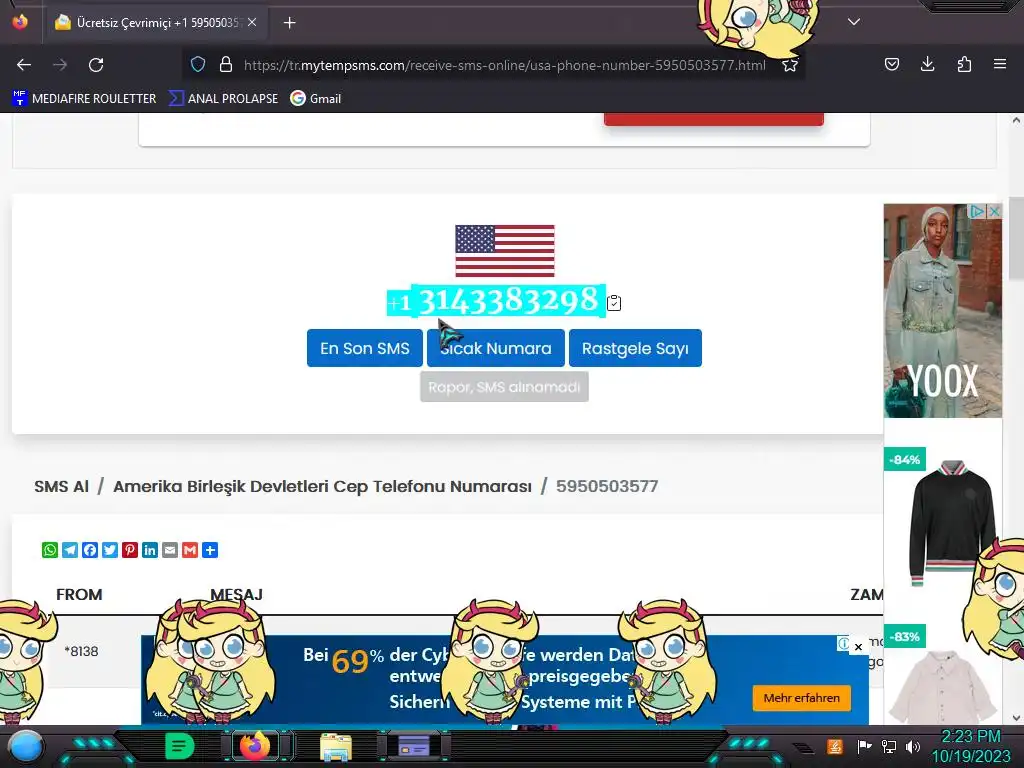Share the page via Telegram
The height and width of the screenshot is (768, 1024).
(70, 550)
